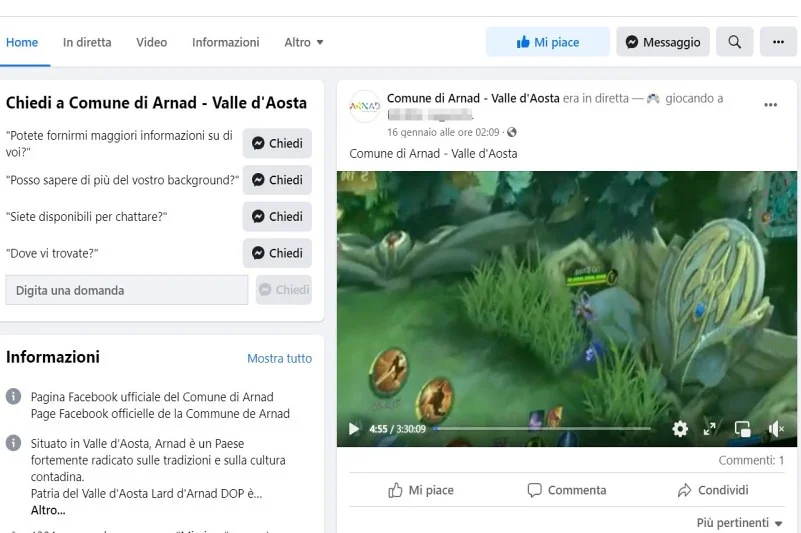Click post caption Comune di Arnad - Valle d'Aosta

(433, 153)
